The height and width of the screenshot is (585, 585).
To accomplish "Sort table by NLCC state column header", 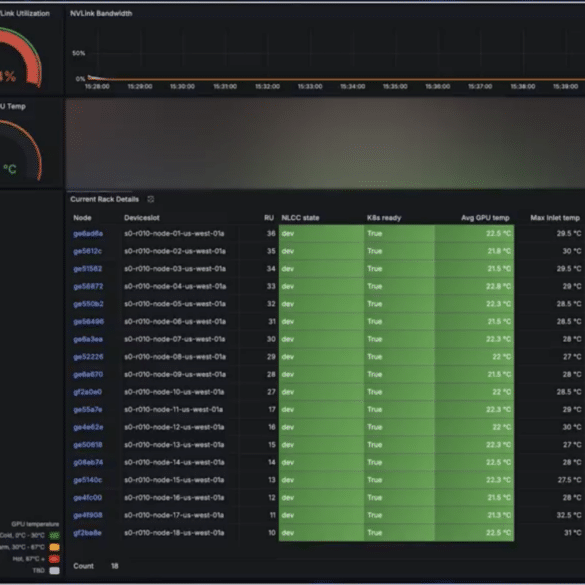I will (300, 218).
